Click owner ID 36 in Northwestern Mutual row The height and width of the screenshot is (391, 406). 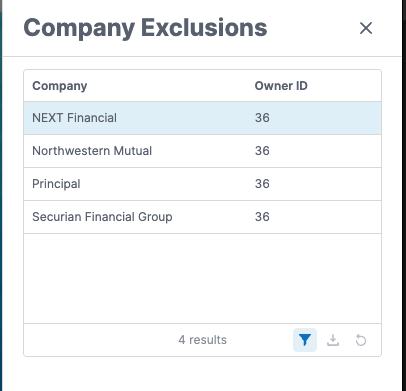click(262, 151)
